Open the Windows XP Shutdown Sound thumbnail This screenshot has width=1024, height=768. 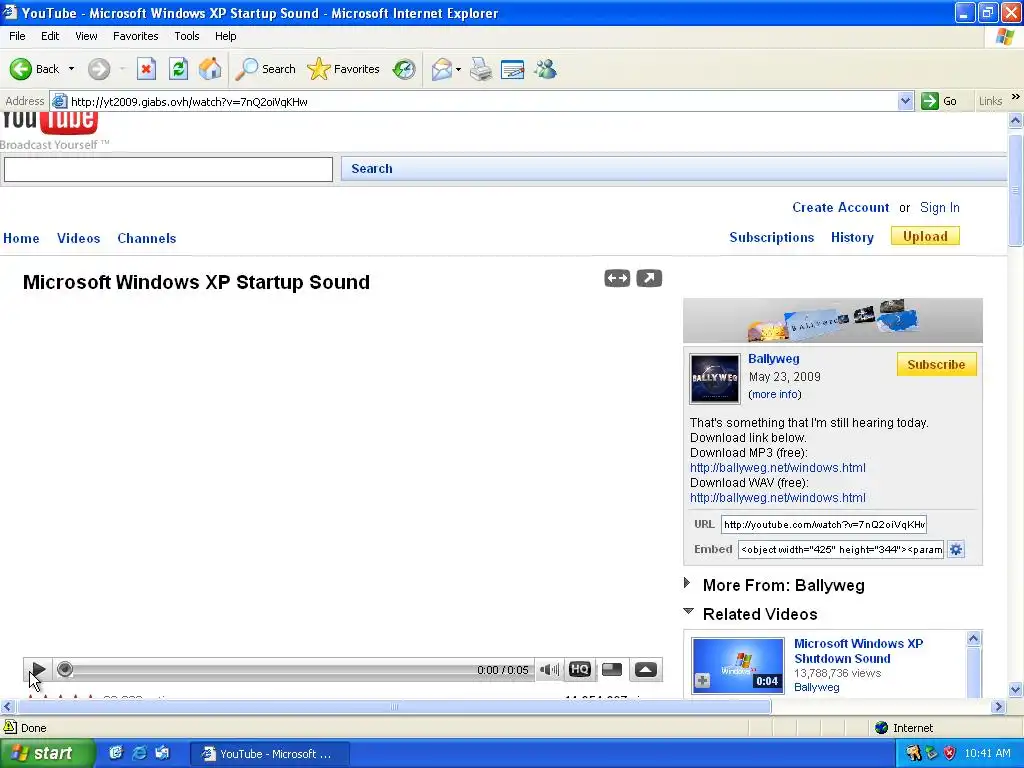738,665
